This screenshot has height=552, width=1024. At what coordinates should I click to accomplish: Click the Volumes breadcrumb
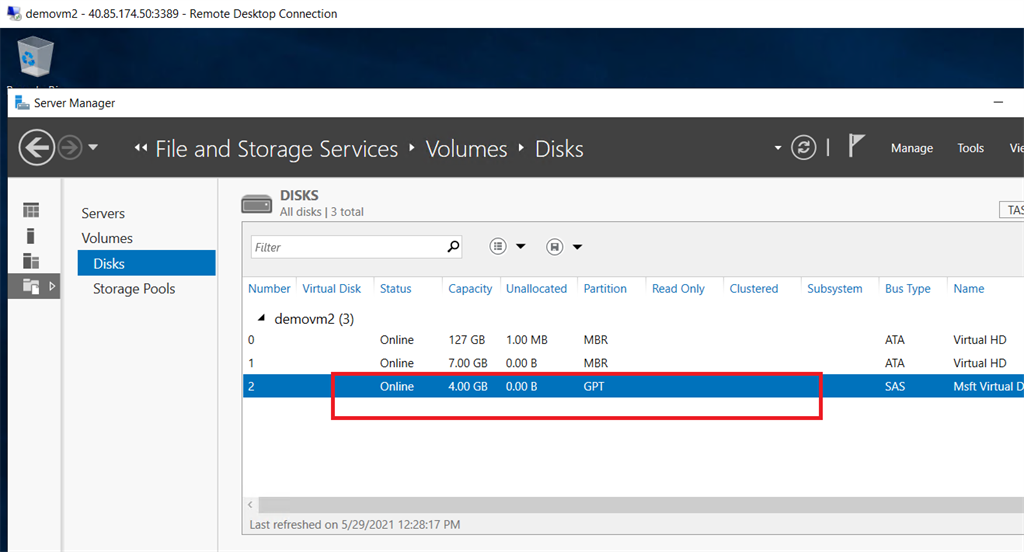pos(466,149)
